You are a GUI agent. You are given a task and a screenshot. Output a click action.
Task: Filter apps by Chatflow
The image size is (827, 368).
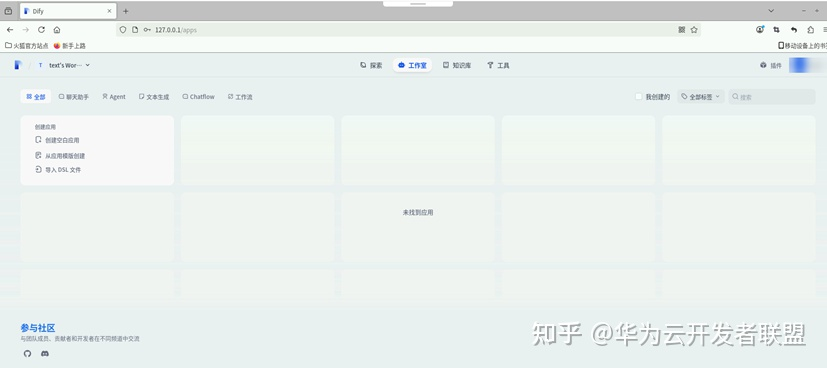point(199,97)
